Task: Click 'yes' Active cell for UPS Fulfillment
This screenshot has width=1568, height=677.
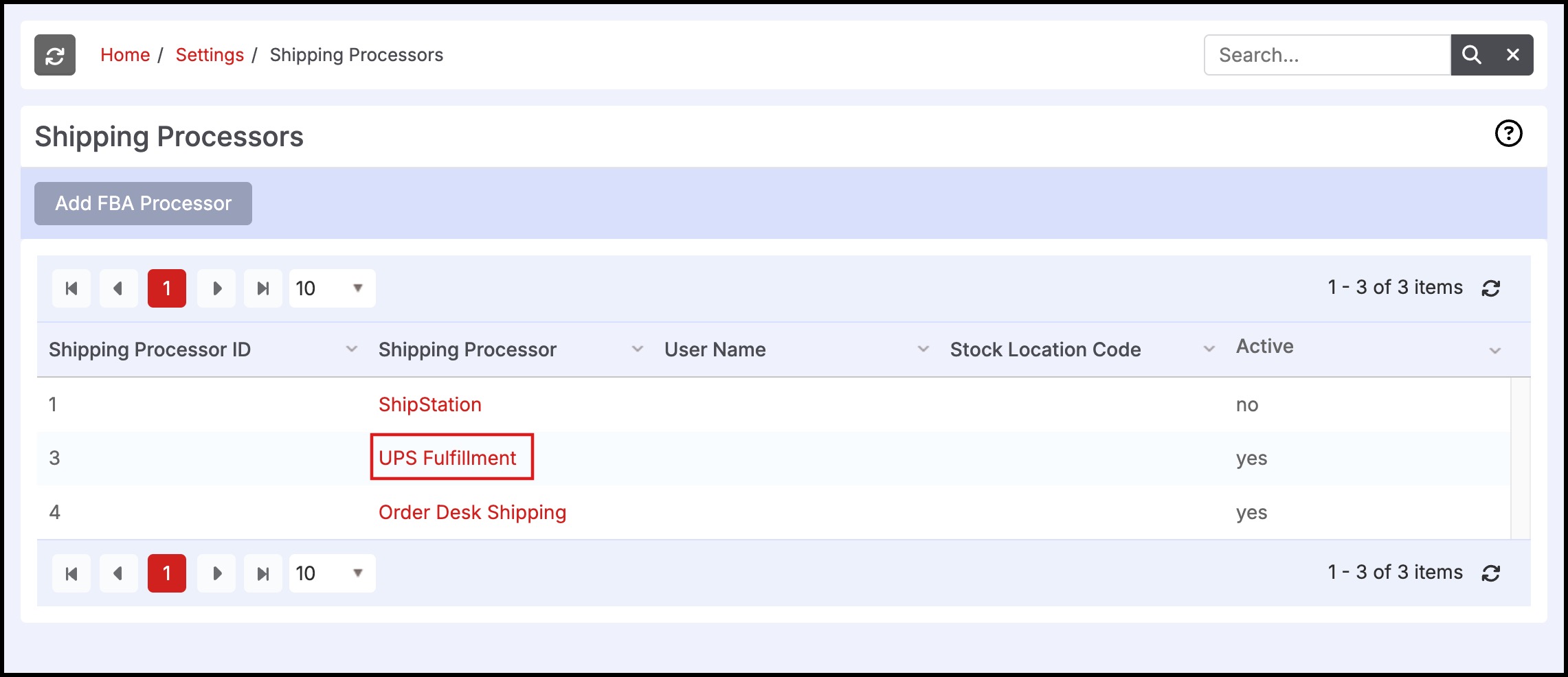Action: point(1251,458)
